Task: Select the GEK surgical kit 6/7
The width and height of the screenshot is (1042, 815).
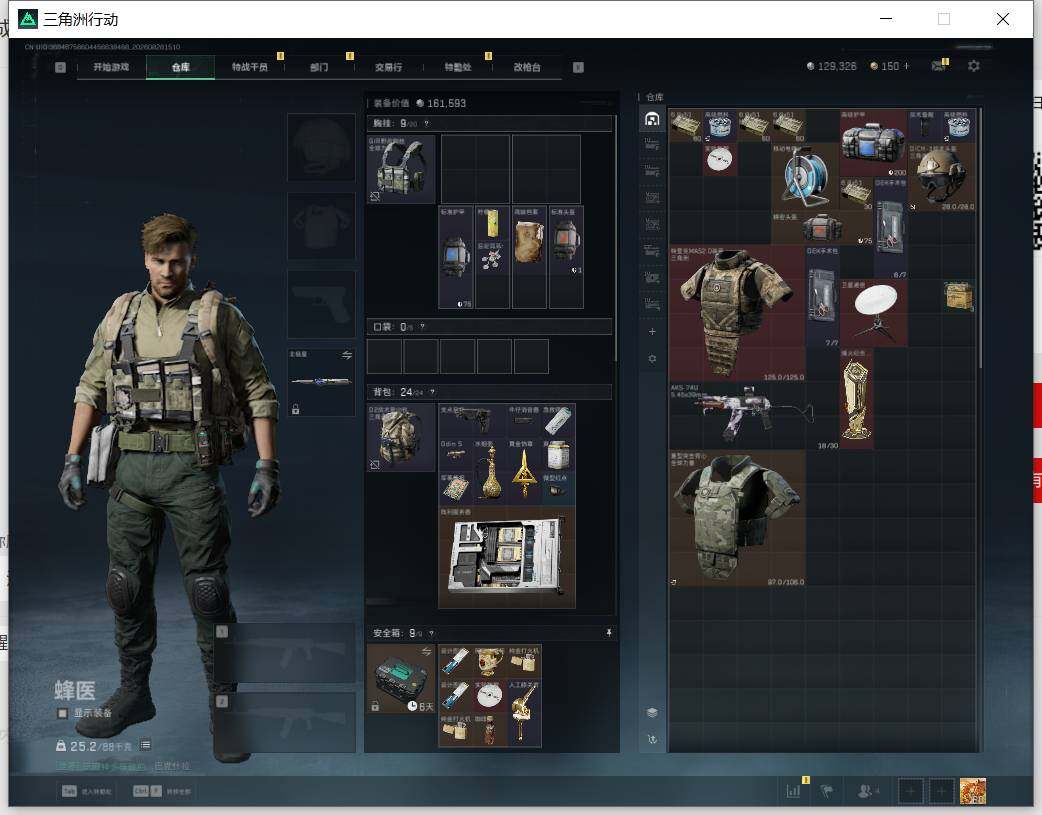Action: (x=890, y=228)
